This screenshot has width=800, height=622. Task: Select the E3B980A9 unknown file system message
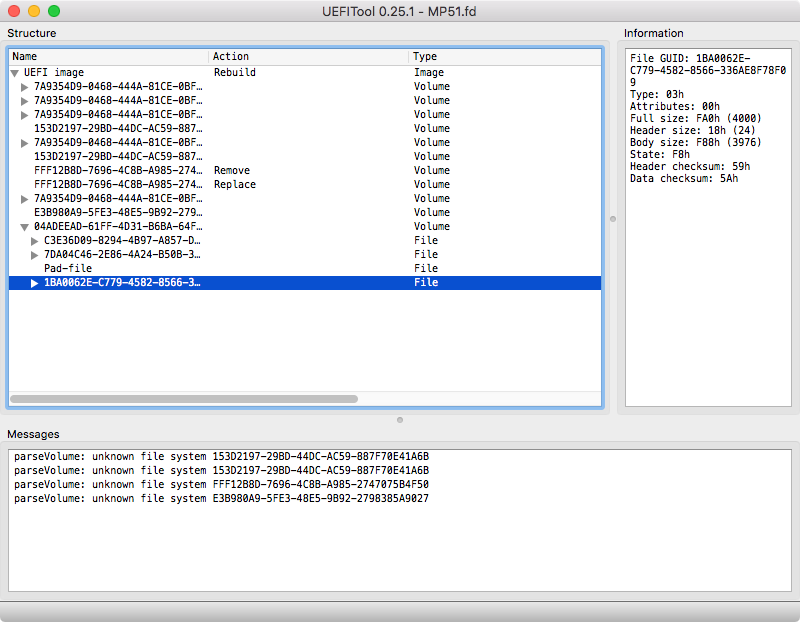tap(221, 499)
